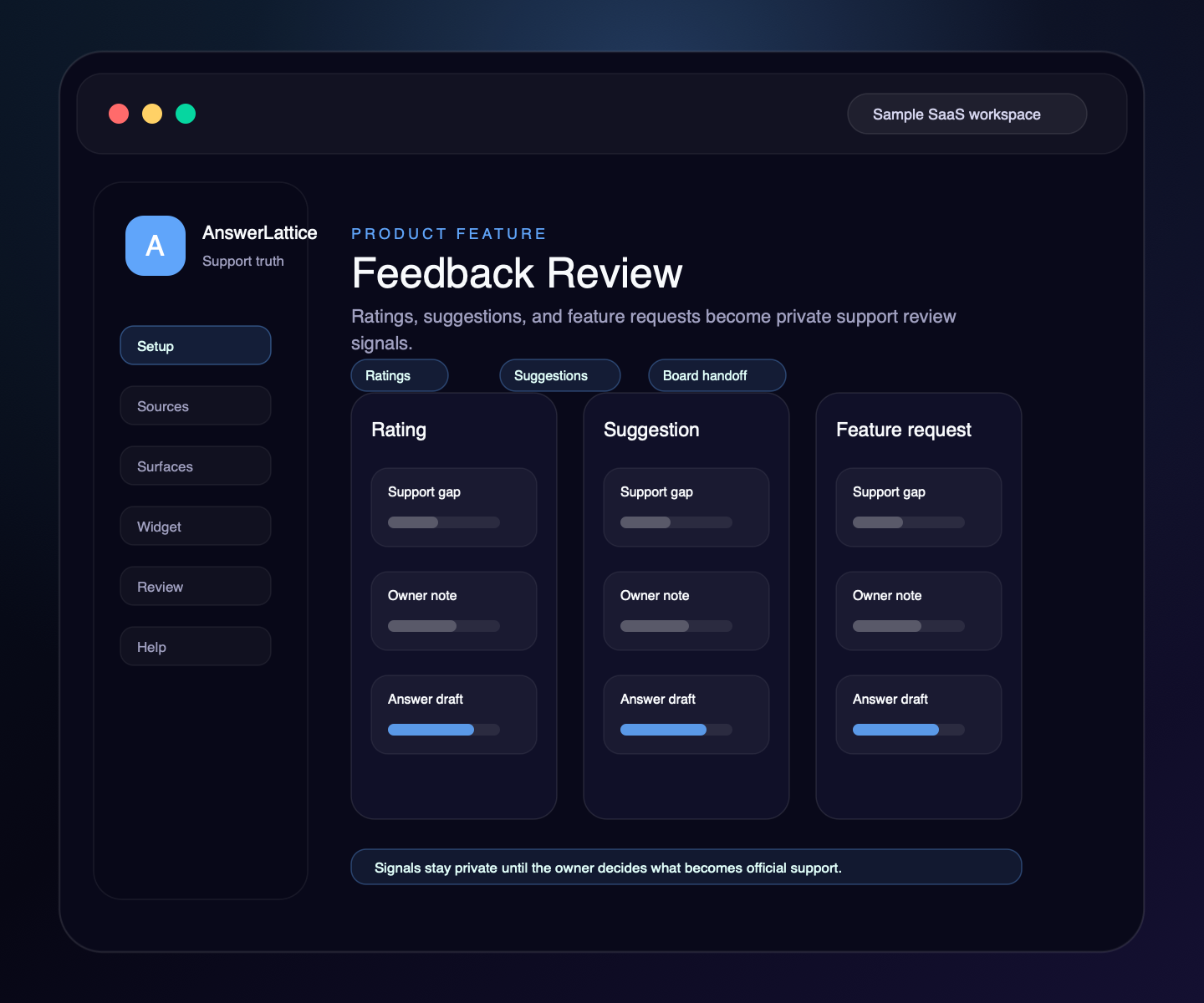Viewport: 1204px width, 1003px height.
Task: Click Suggestion's blue Answer draft progress bar
Action: pos(676,730)
